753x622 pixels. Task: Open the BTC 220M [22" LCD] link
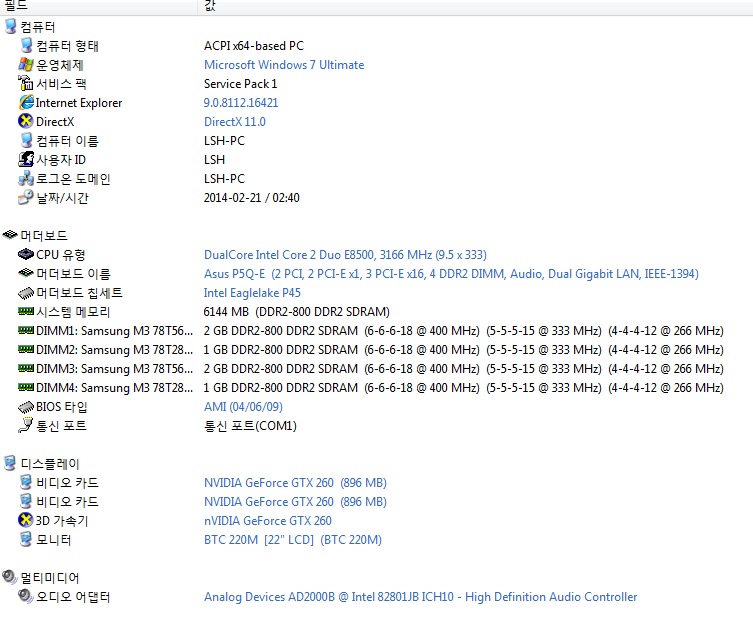point(292,540)
